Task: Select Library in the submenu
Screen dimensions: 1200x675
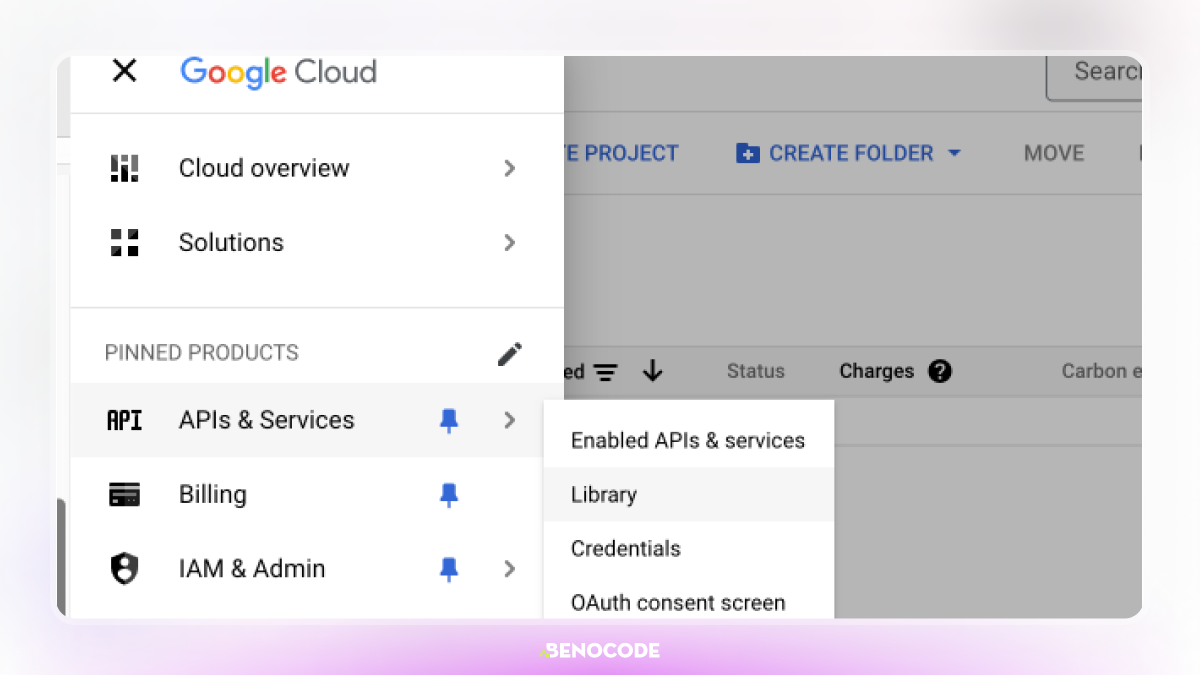Action: click(x=688, y=494)
